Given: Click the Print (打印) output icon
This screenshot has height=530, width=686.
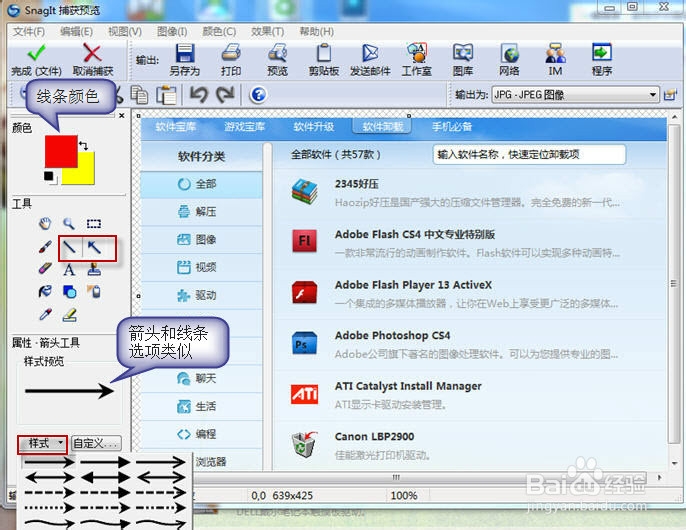Looking at the screenshot, I should pyautogui.click(x=231, y=53).
